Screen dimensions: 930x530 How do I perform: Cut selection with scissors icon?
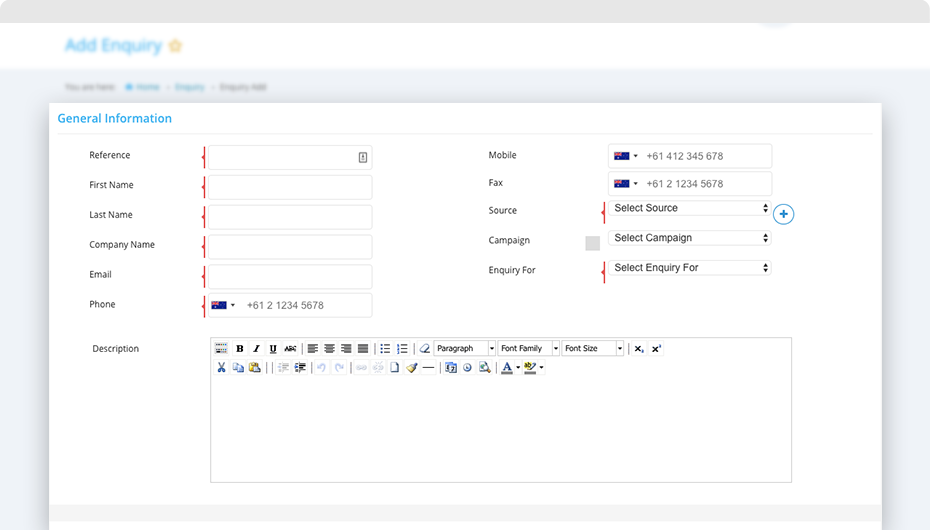221,368
